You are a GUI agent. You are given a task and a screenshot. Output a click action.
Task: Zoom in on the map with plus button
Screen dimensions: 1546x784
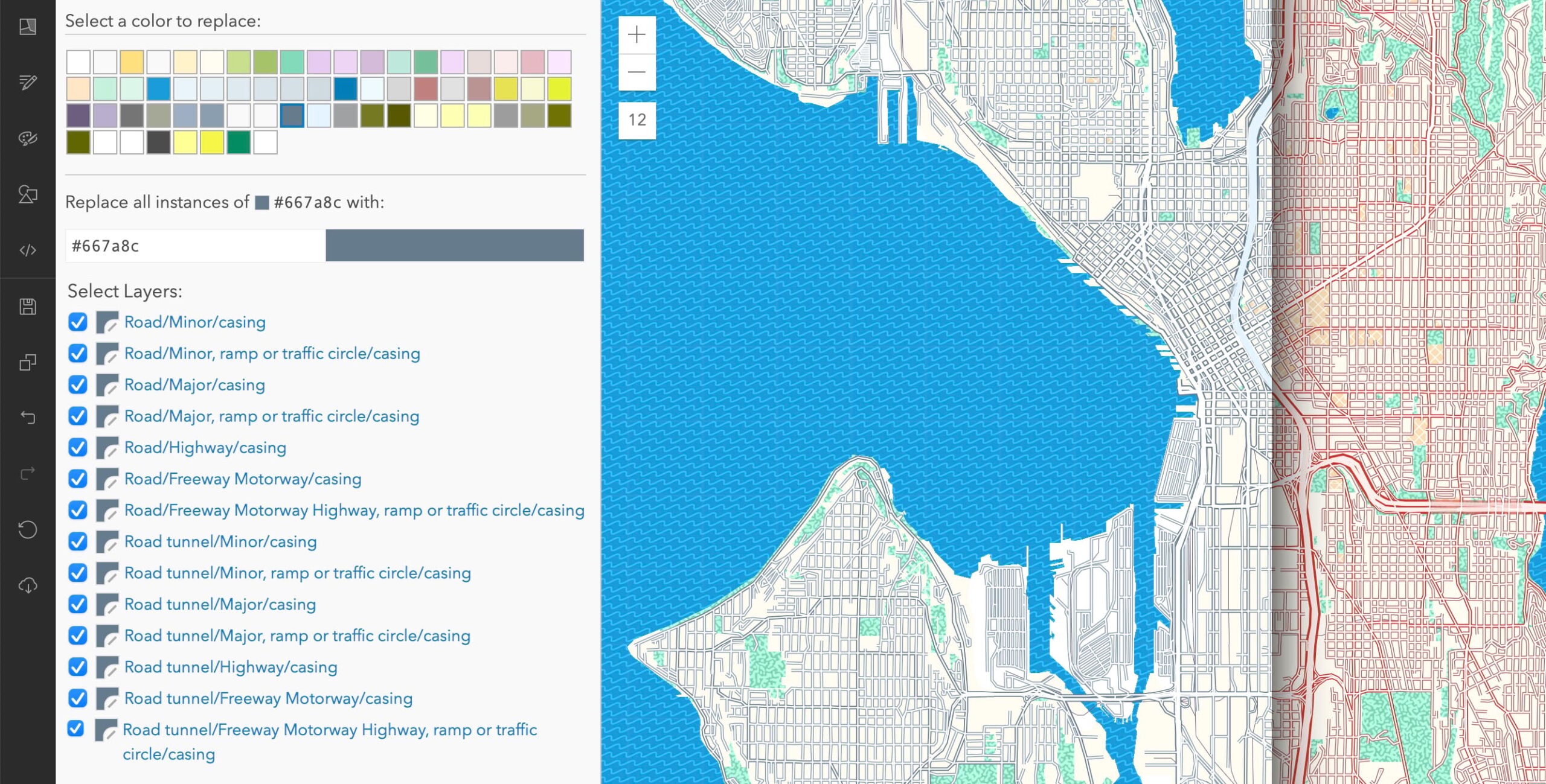(637, 35)
